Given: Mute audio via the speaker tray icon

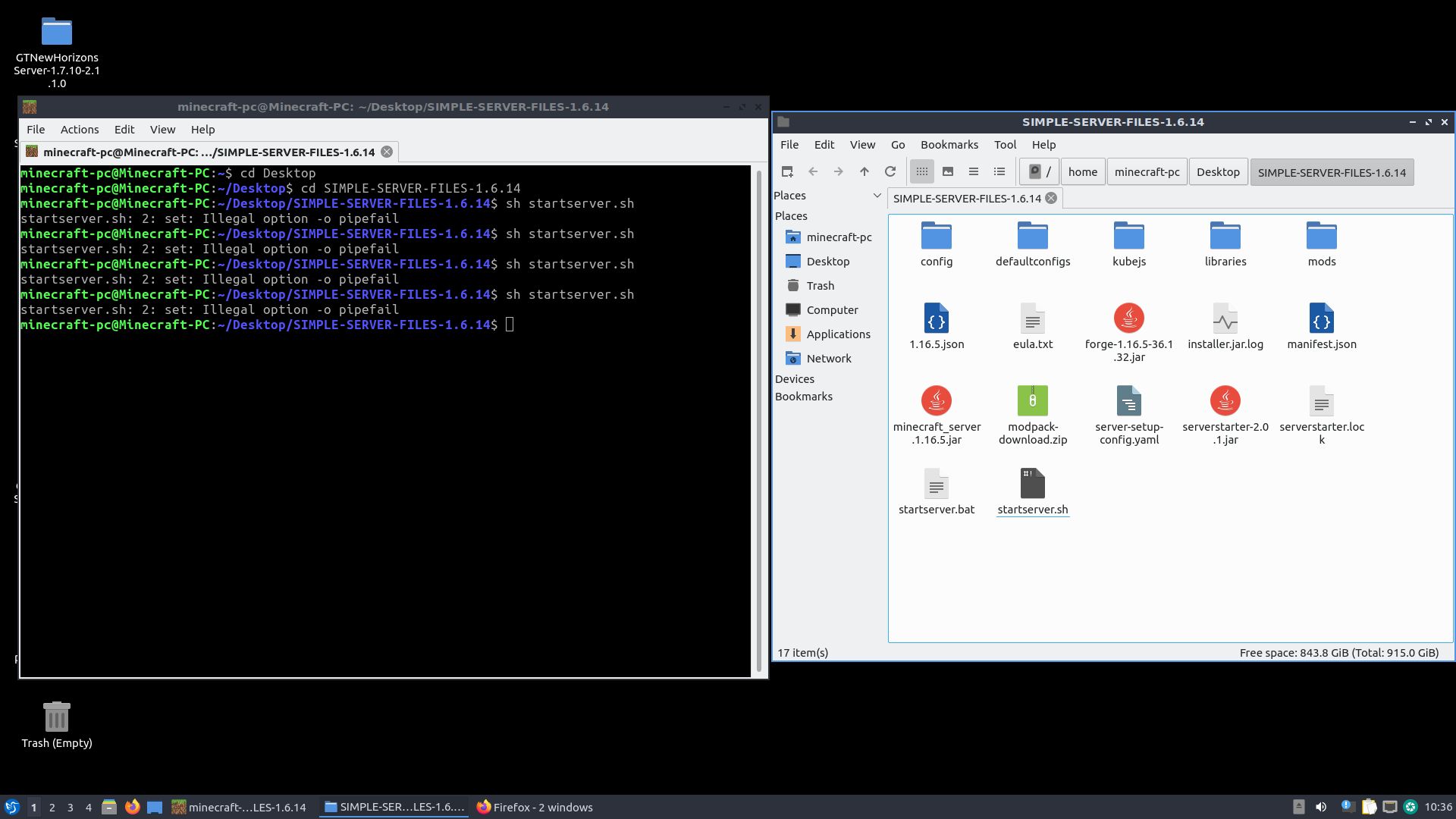Looking at the screenshot, I should (1322, 806).
